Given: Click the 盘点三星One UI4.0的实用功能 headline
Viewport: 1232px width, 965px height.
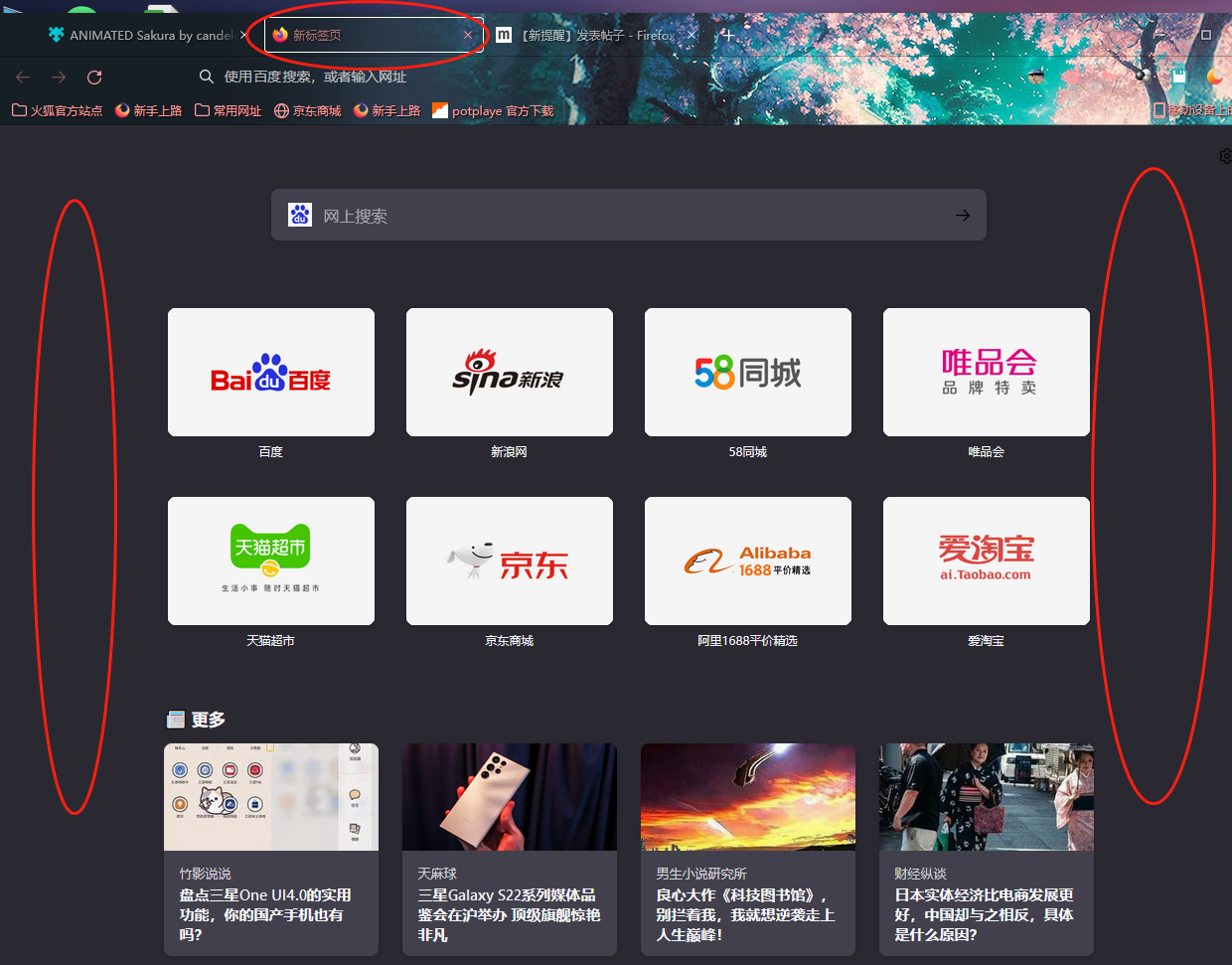Looking at the screenshot, I should click(x=265, y=914).
